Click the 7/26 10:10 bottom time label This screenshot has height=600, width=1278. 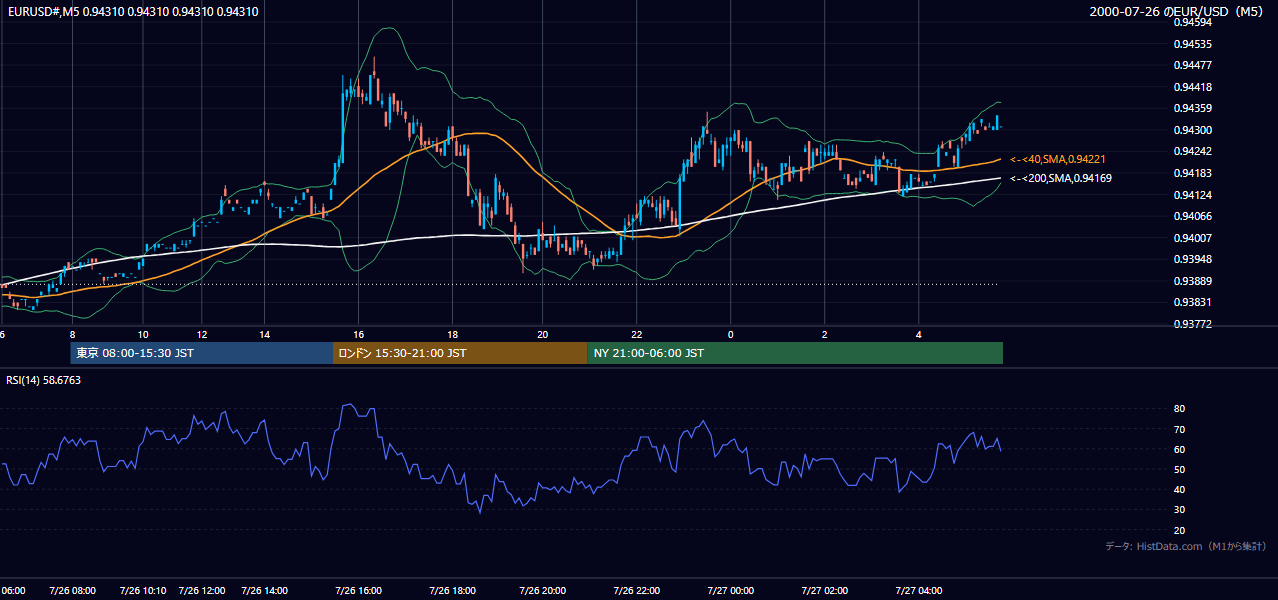click(x=143, y=591)
